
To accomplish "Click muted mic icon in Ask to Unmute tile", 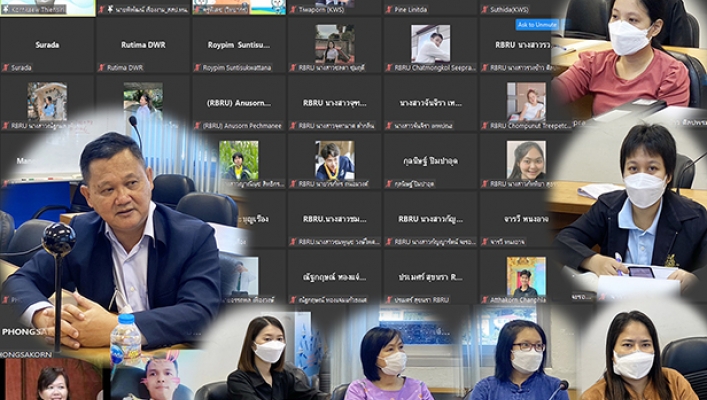I will pos(485,68).
